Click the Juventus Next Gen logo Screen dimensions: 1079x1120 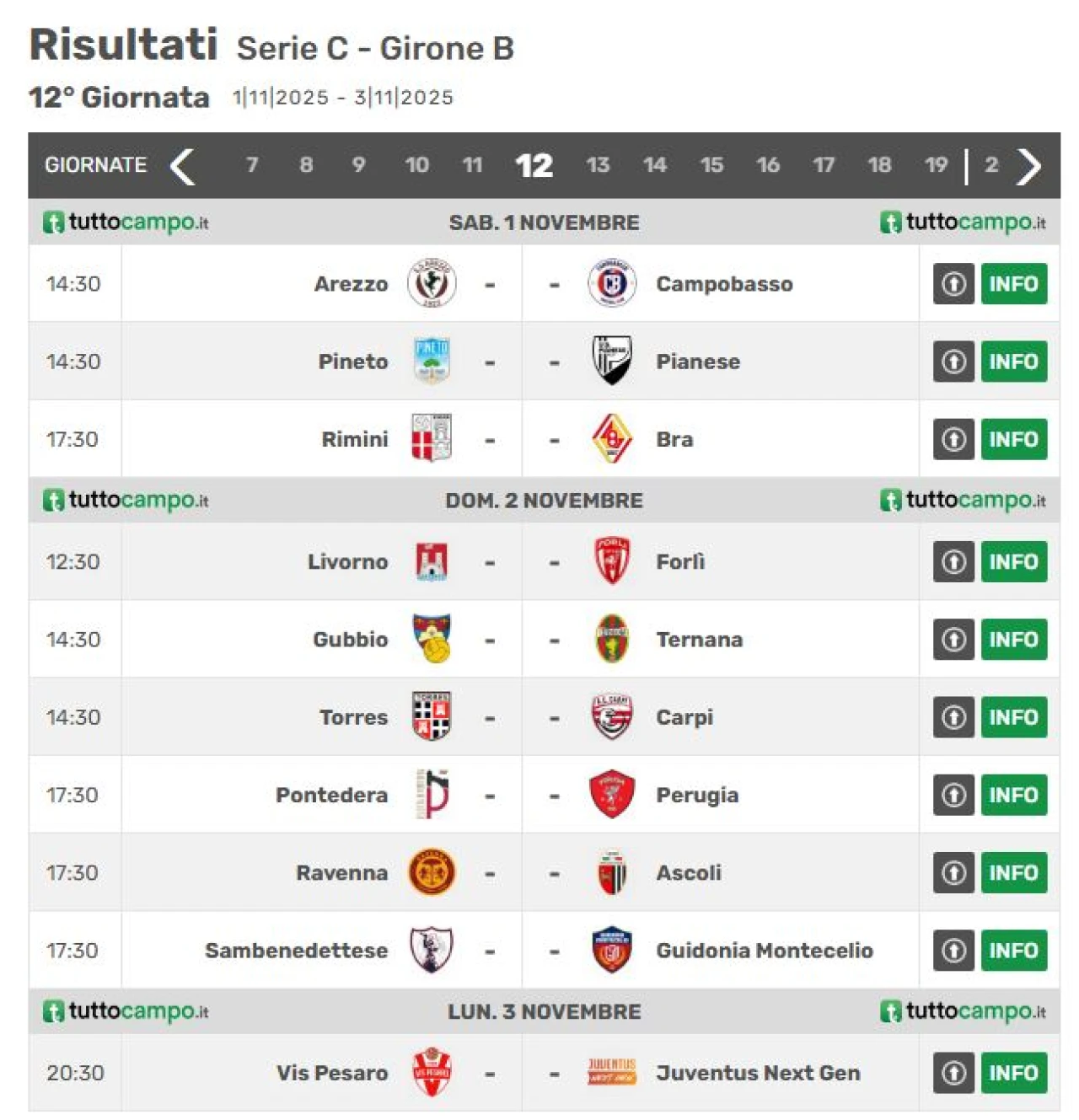coord(611,1073)
